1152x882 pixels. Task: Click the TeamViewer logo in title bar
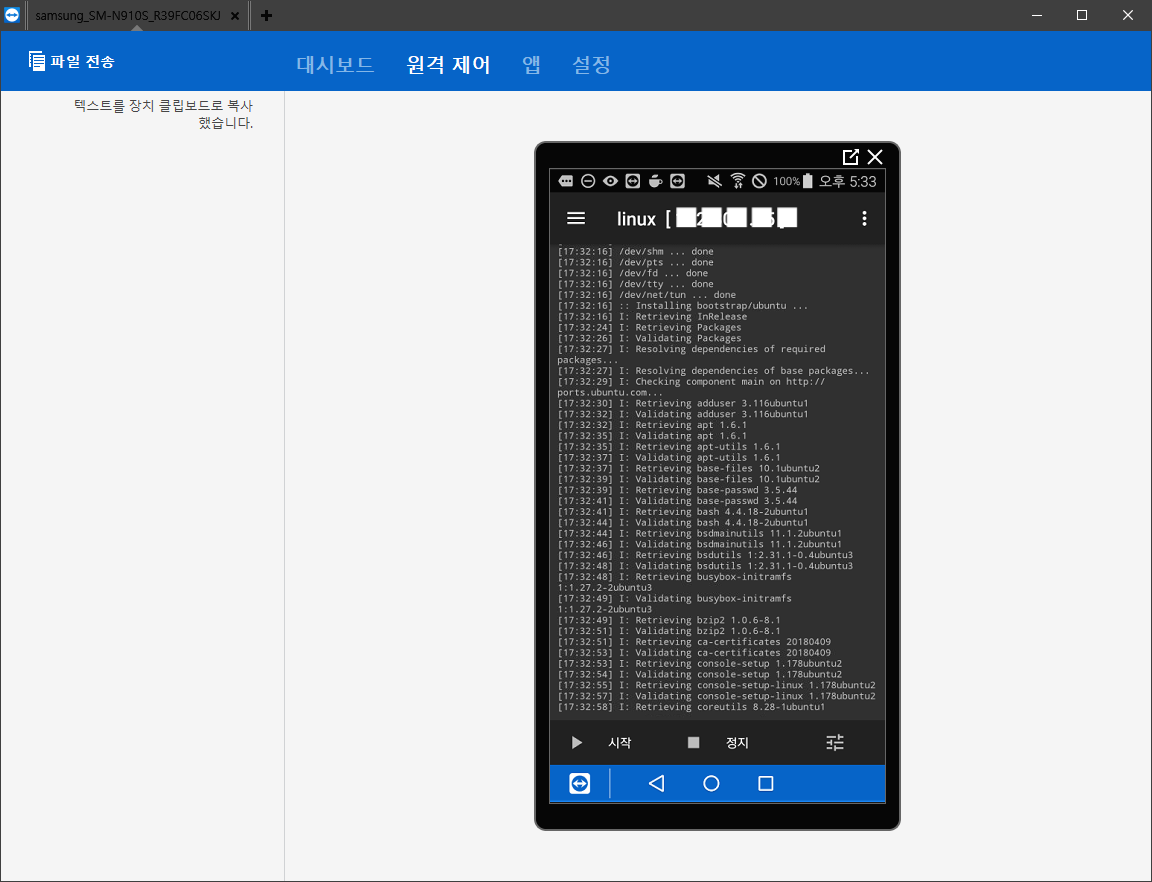(12, 15)
